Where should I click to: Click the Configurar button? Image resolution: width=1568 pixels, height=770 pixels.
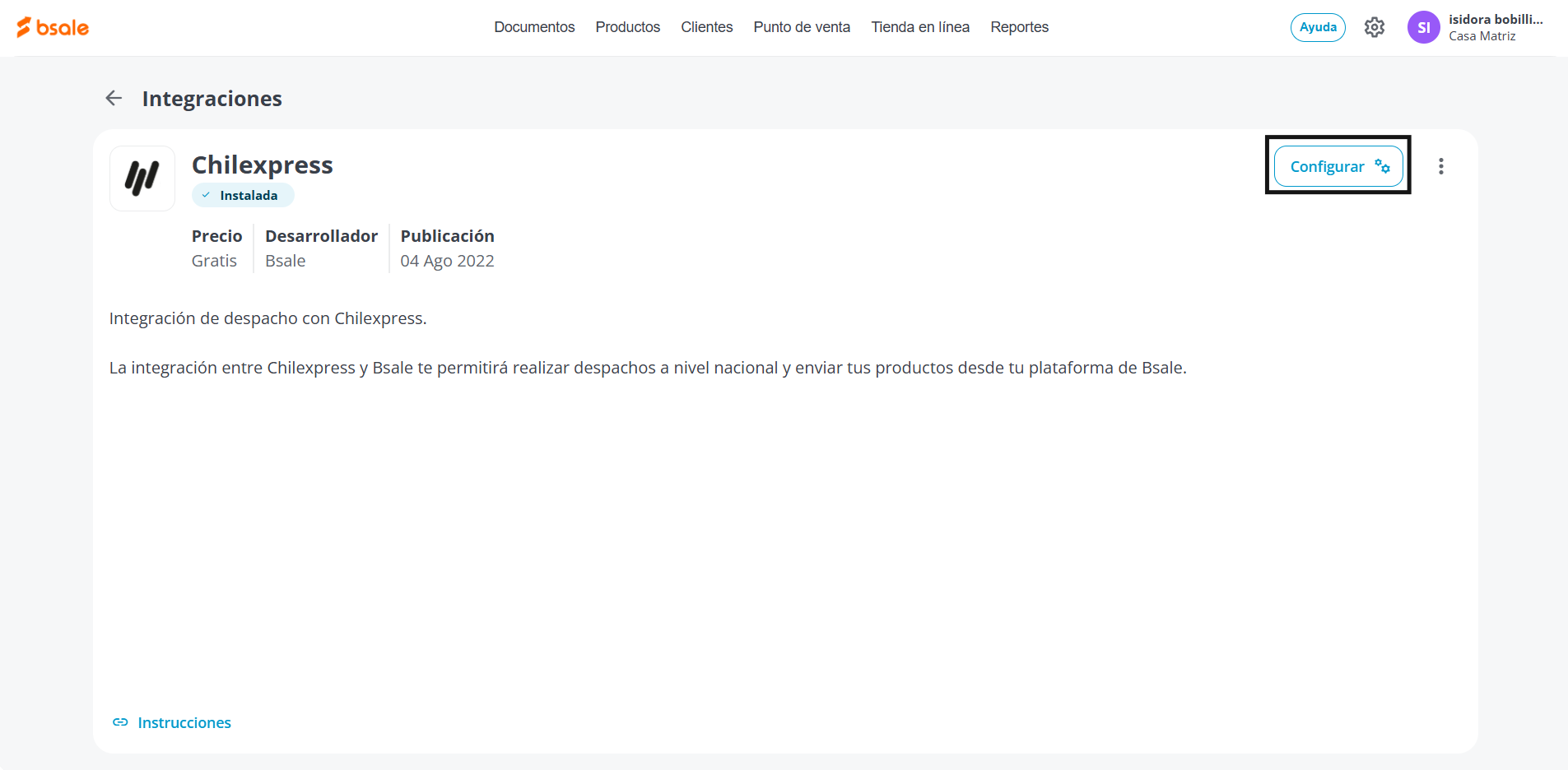(x=1338, y=166)
